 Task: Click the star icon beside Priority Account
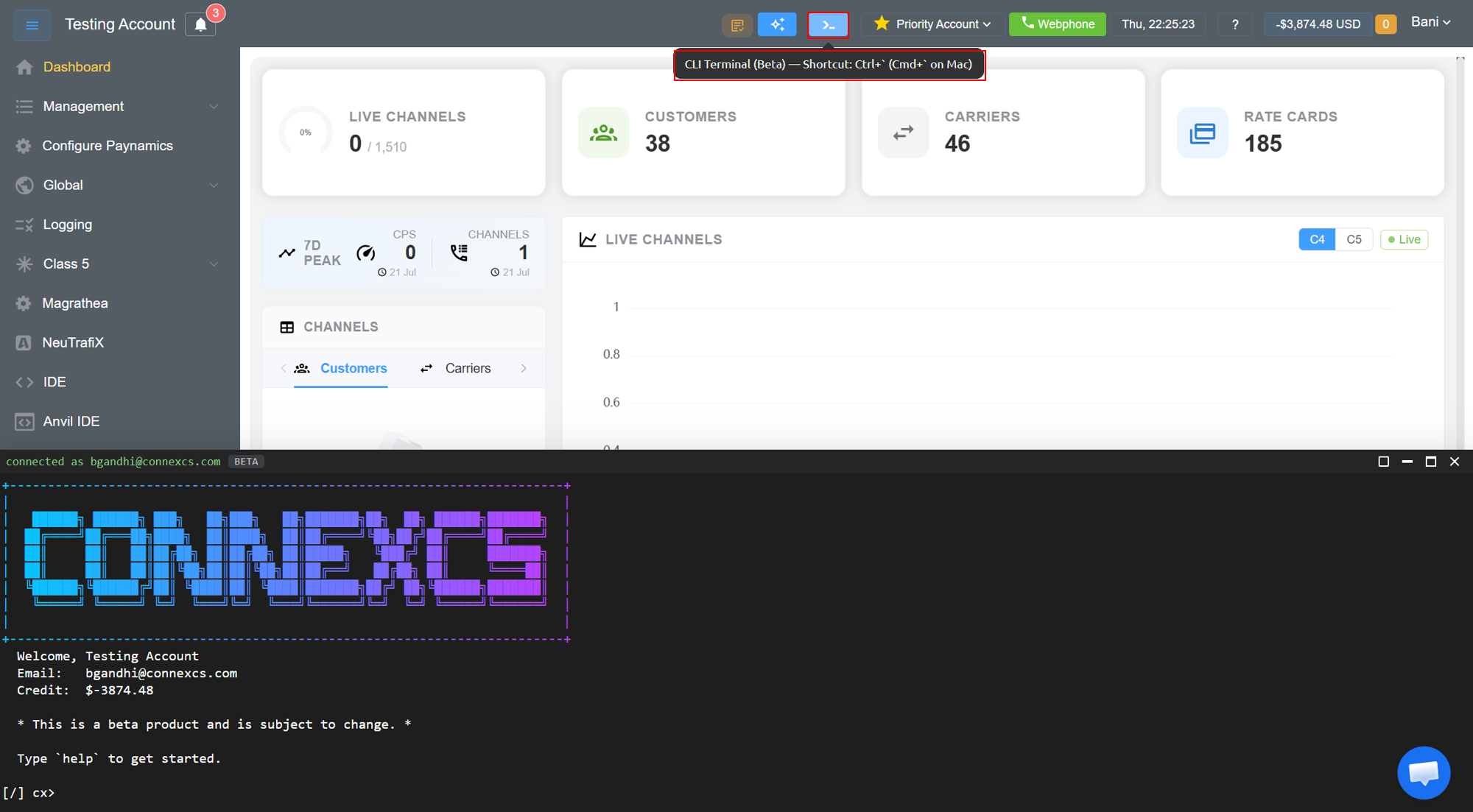coord(881,24)
